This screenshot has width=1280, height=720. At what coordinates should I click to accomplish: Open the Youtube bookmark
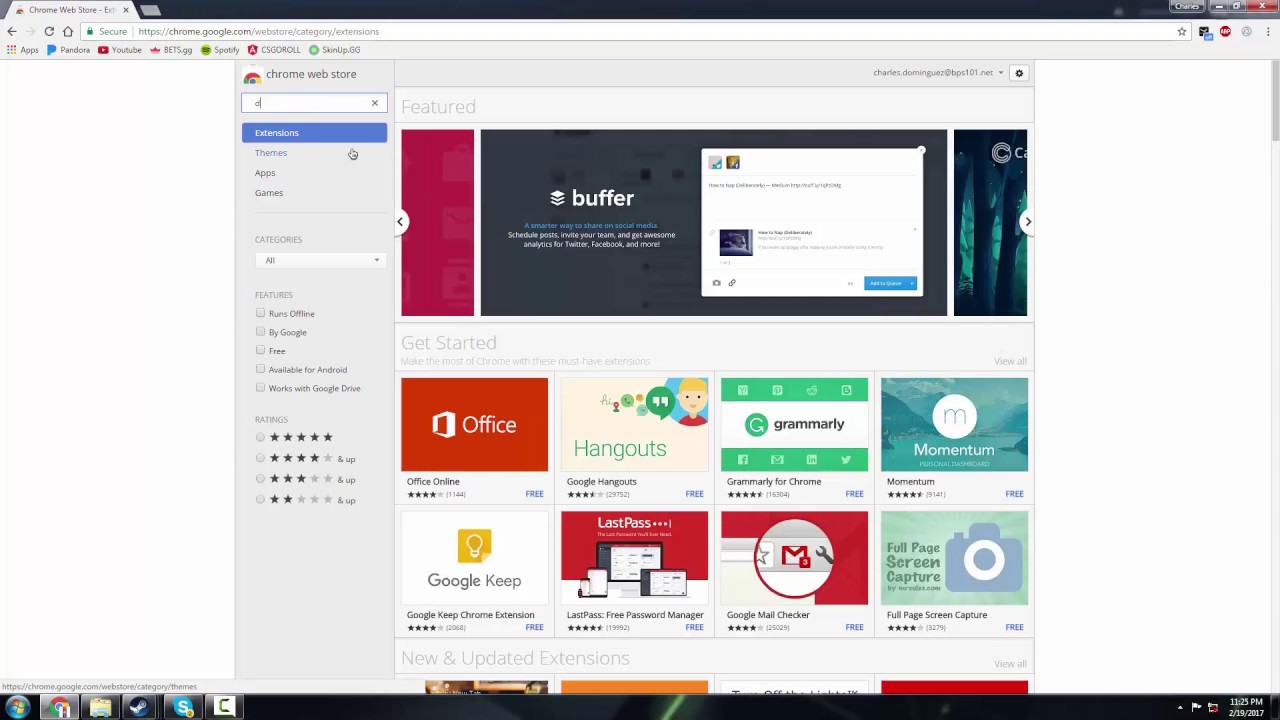120,50
